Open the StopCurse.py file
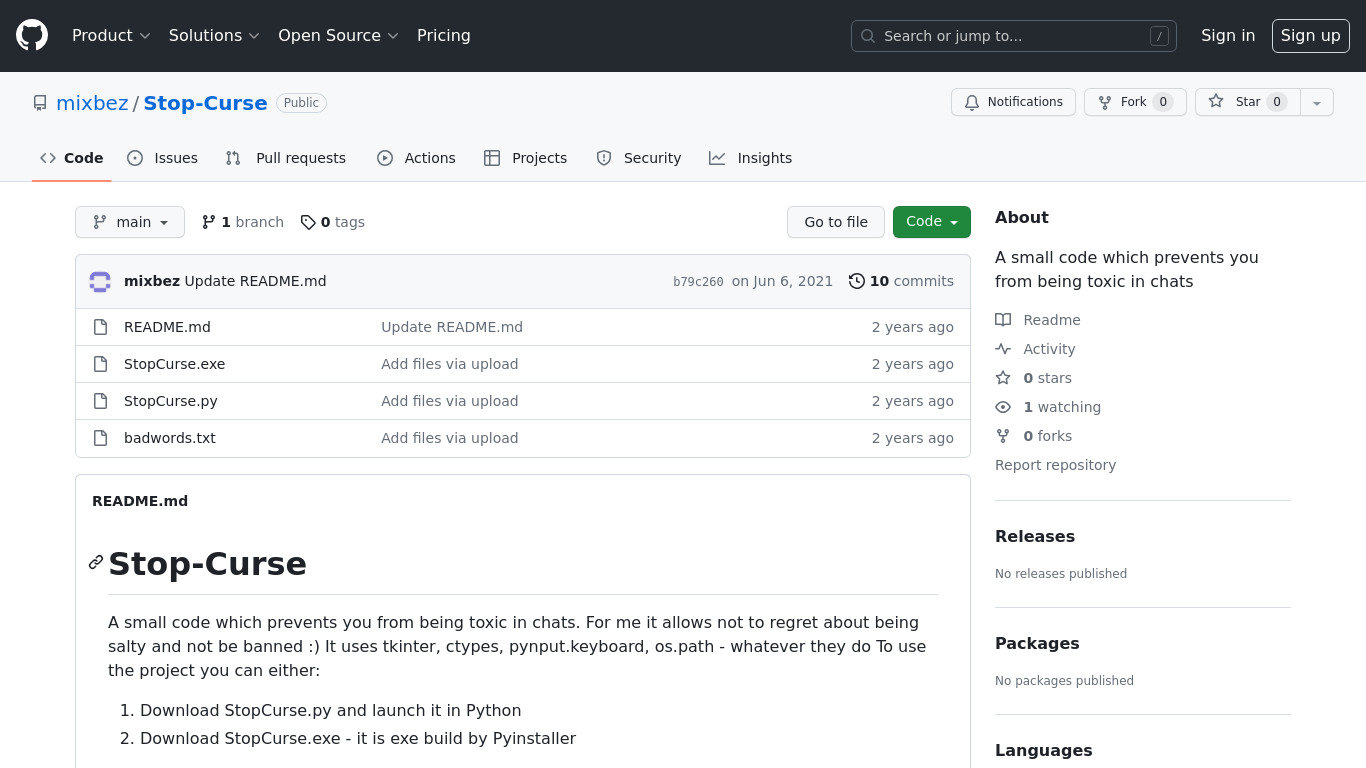This screenshot has width=1366, height=768. (171, 401)
